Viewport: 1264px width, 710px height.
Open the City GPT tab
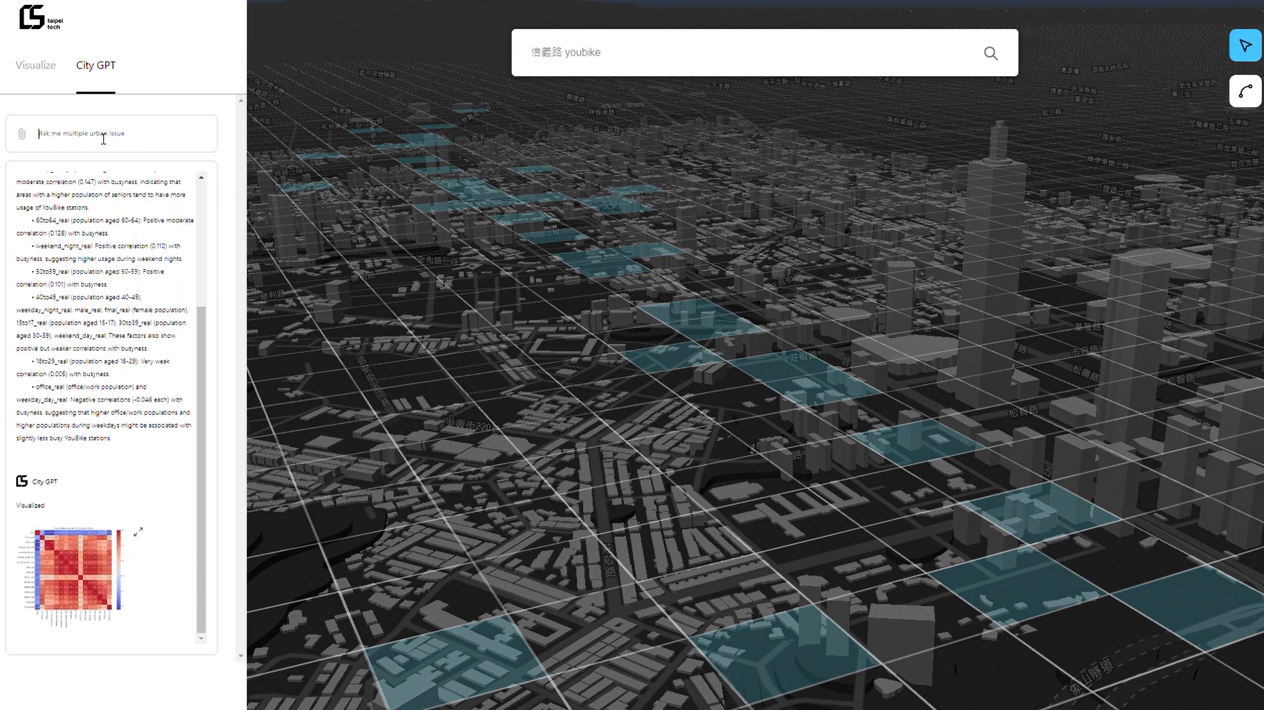point(96,65)
